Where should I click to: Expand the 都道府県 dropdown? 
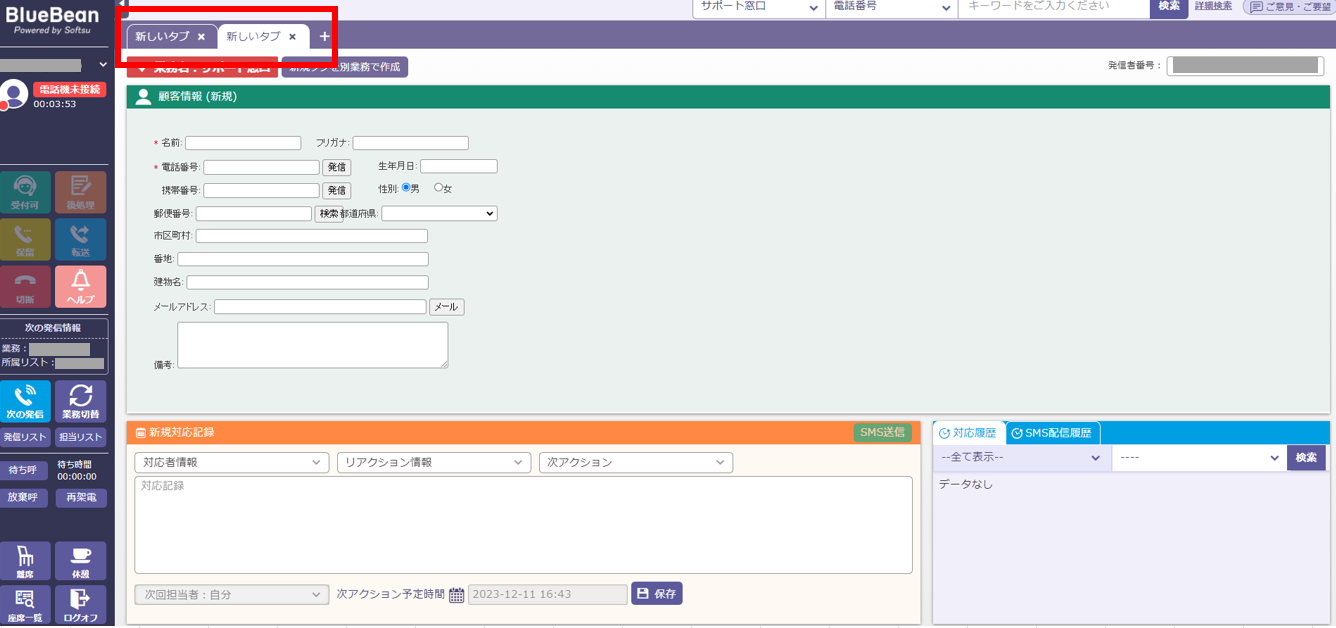pyautogui.click(x=439, y=213)
